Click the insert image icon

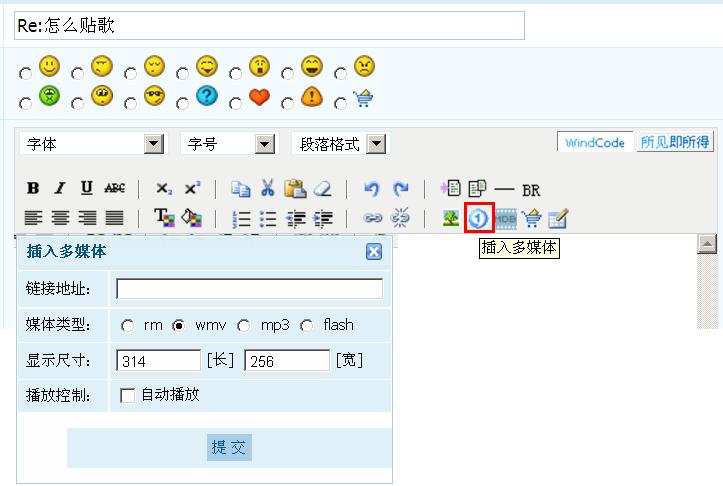click(451, 217)
